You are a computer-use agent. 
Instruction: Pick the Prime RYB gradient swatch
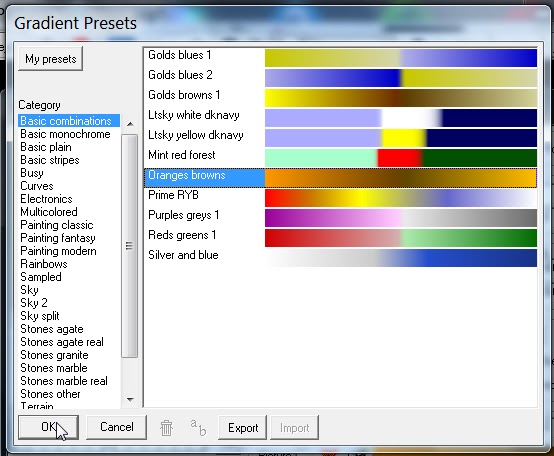coord(401,198)
